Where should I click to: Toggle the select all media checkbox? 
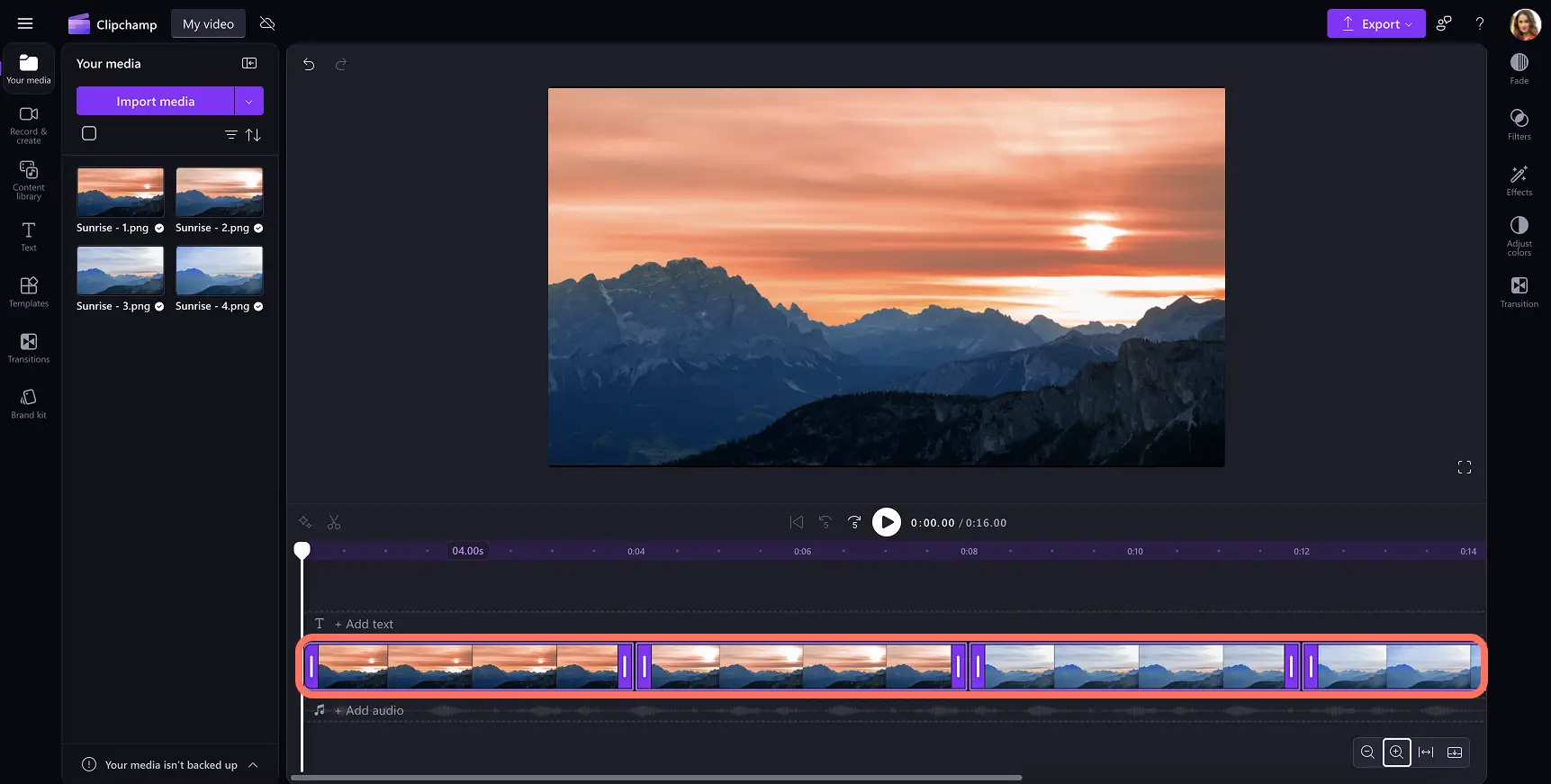[89, 133]
